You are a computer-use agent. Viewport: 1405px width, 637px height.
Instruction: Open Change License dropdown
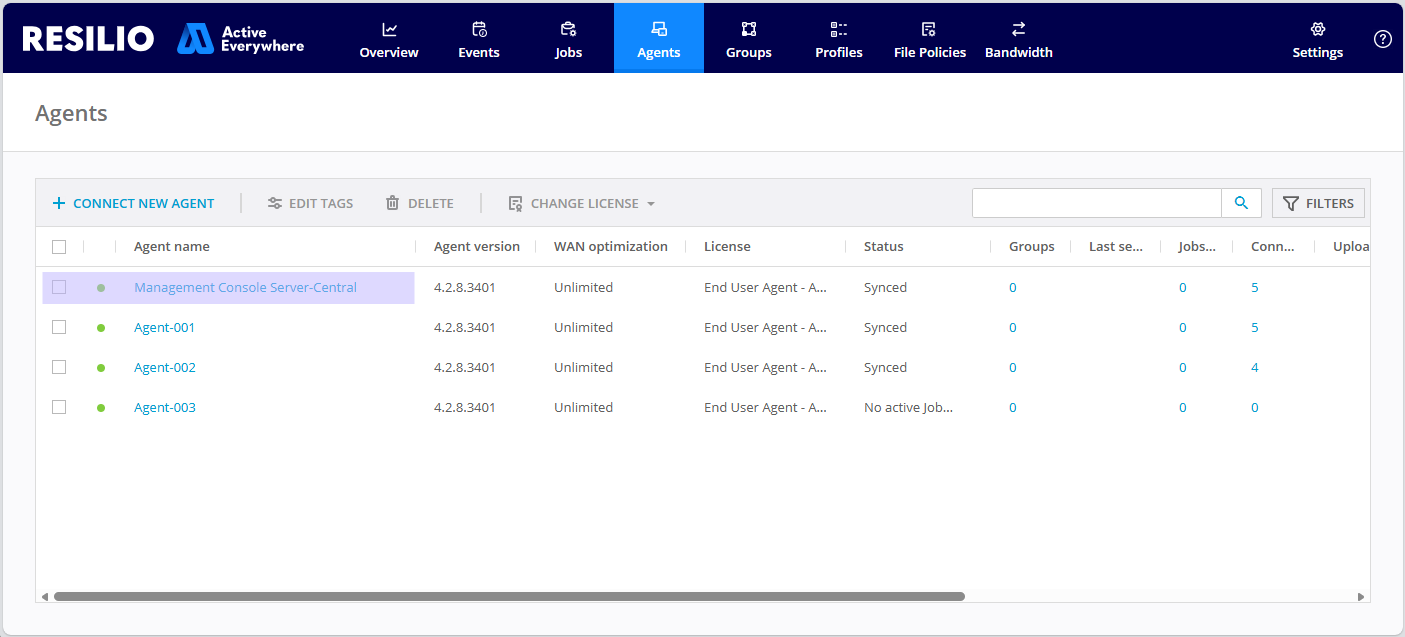[582, 203]
